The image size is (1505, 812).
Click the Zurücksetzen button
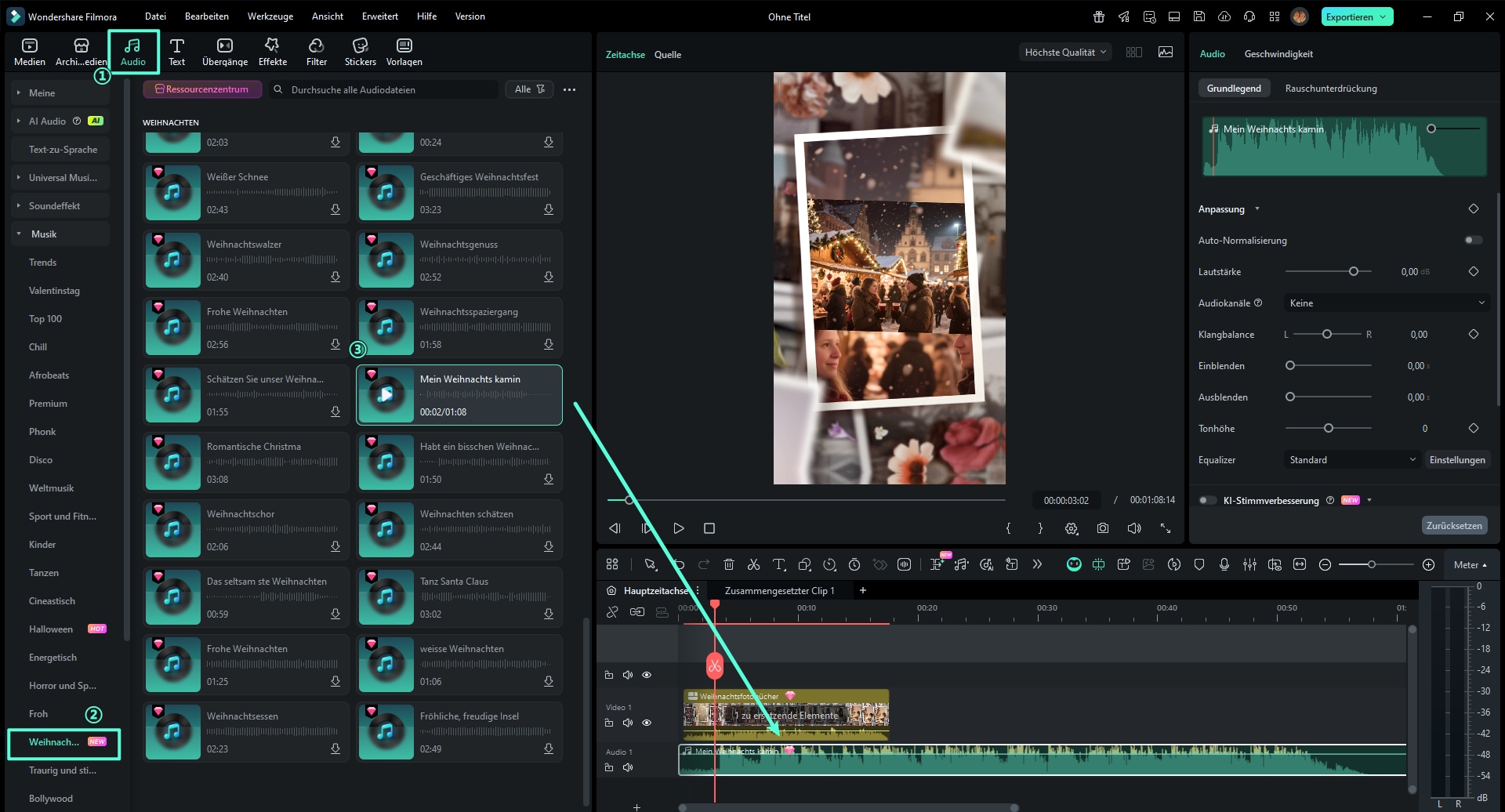1453,525
